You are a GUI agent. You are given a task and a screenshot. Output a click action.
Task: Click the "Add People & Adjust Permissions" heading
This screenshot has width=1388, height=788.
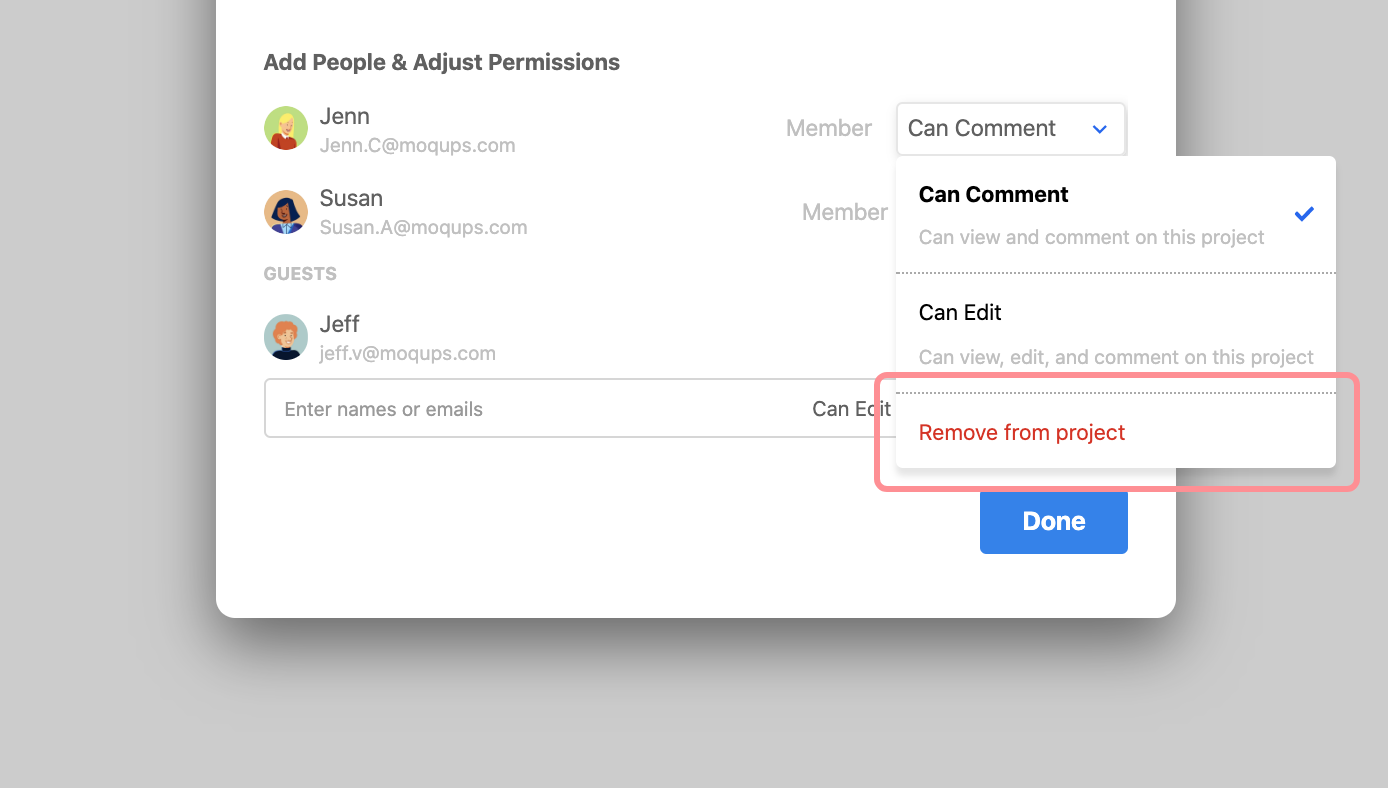tap(441, 62)
